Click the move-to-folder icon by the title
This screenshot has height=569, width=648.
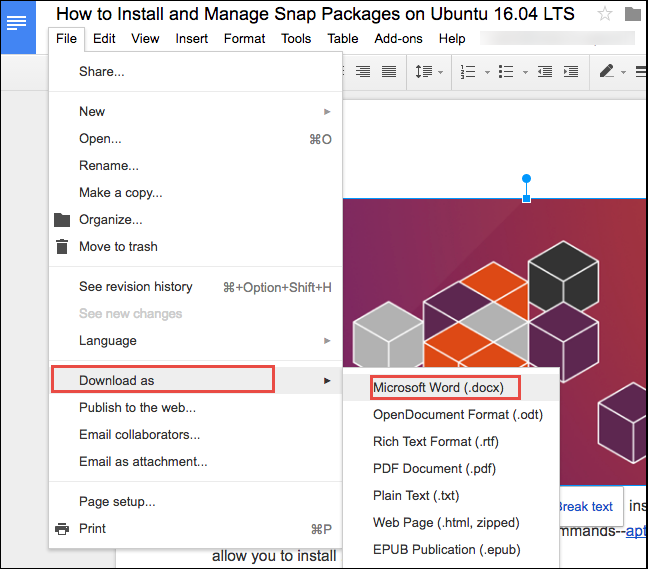pos(633,14)
